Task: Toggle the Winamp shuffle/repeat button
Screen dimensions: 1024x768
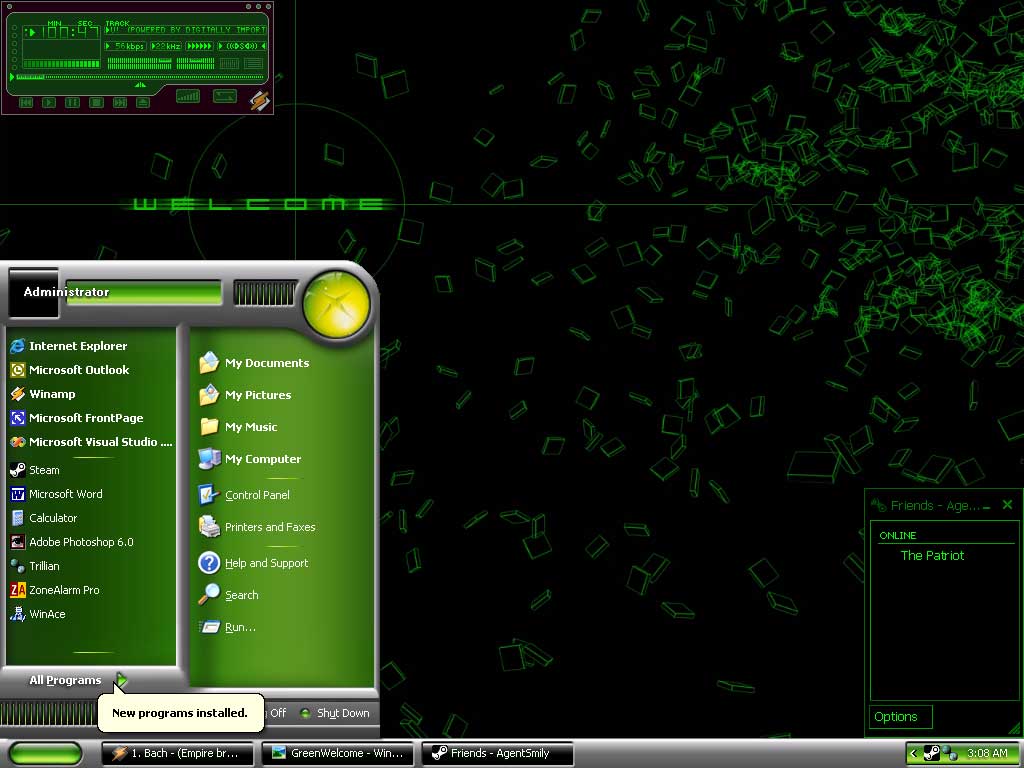Action: pyautogui.click(x=224, y=97)
